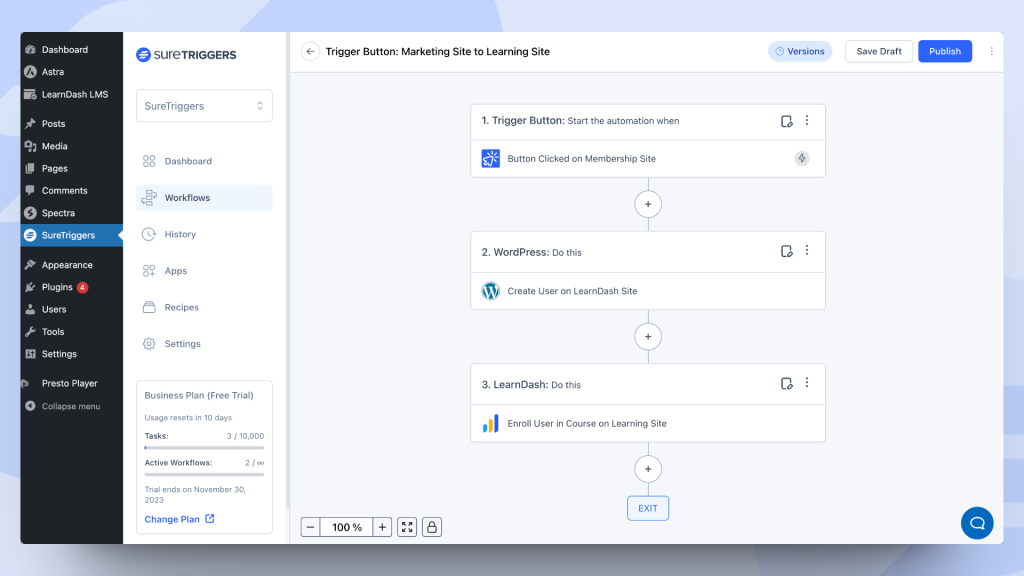
Task: Open the three-dot menu on the LearnDash step
Action: pyautogui.click(x=807, y=383)
